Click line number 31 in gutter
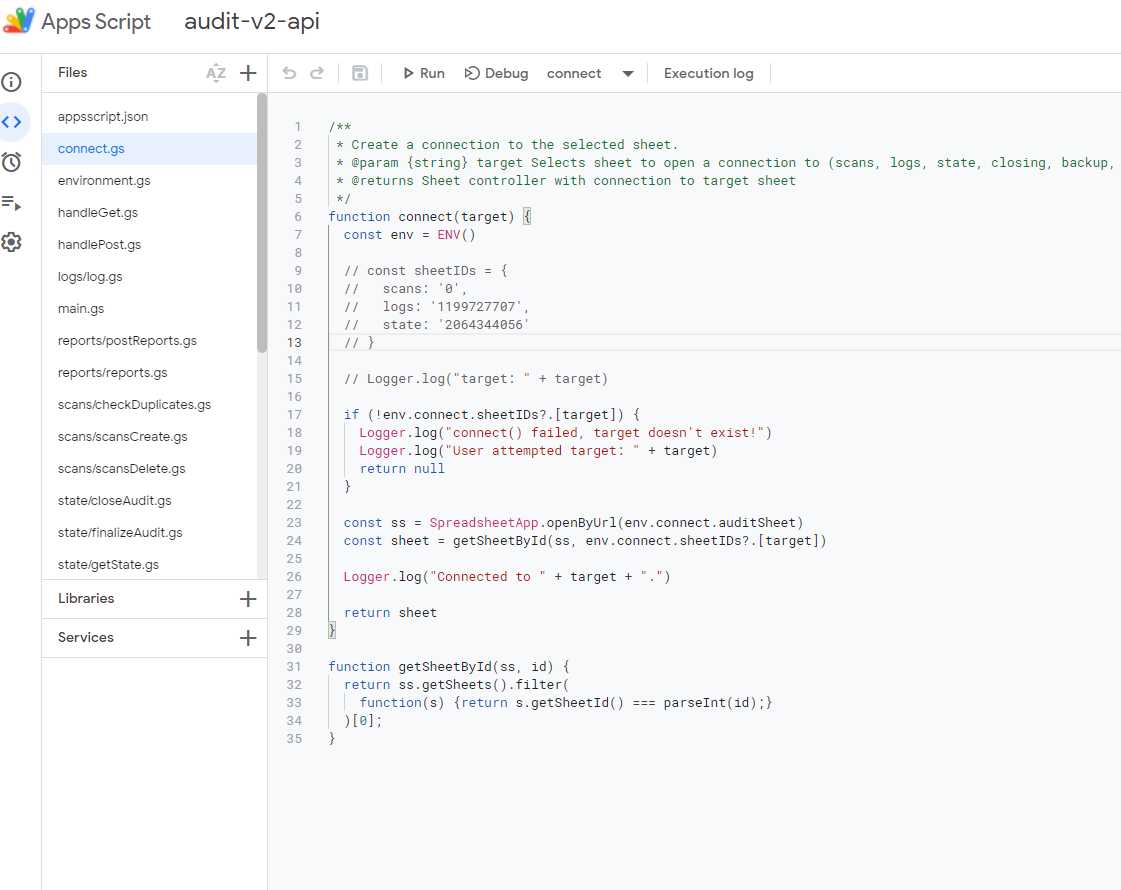This screenshot has height=890, width=1121. [x=294, y=667]
